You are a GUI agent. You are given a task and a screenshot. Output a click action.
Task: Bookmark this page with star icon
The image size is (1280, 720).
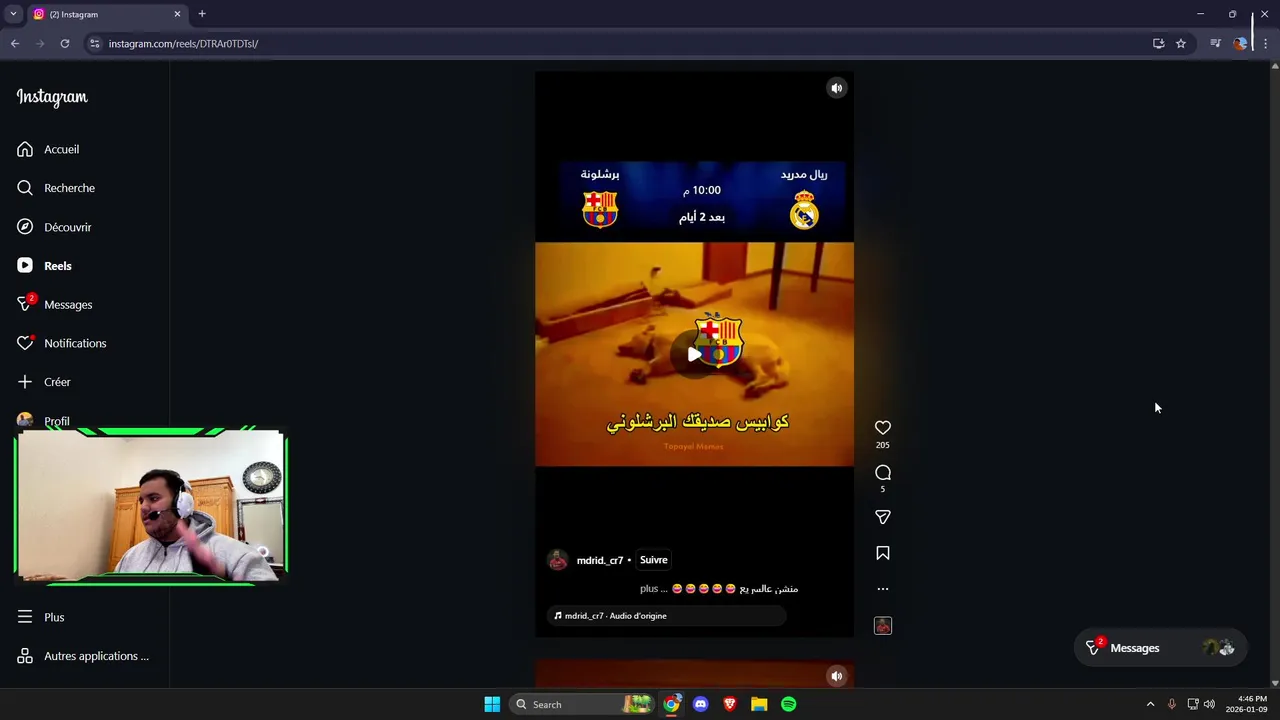(1181, 43)
